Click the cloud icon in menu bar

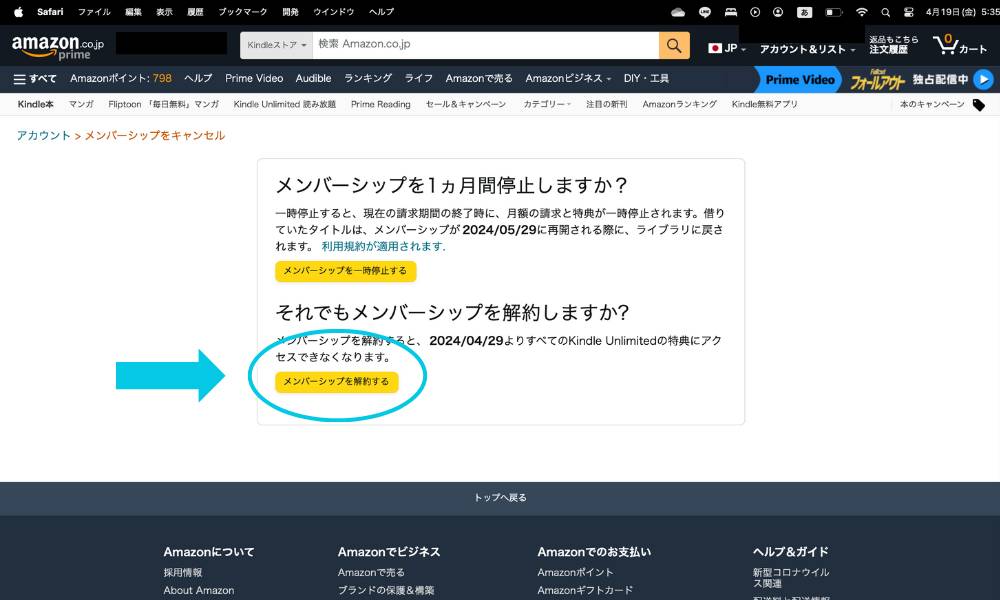[x=678, y=12]
